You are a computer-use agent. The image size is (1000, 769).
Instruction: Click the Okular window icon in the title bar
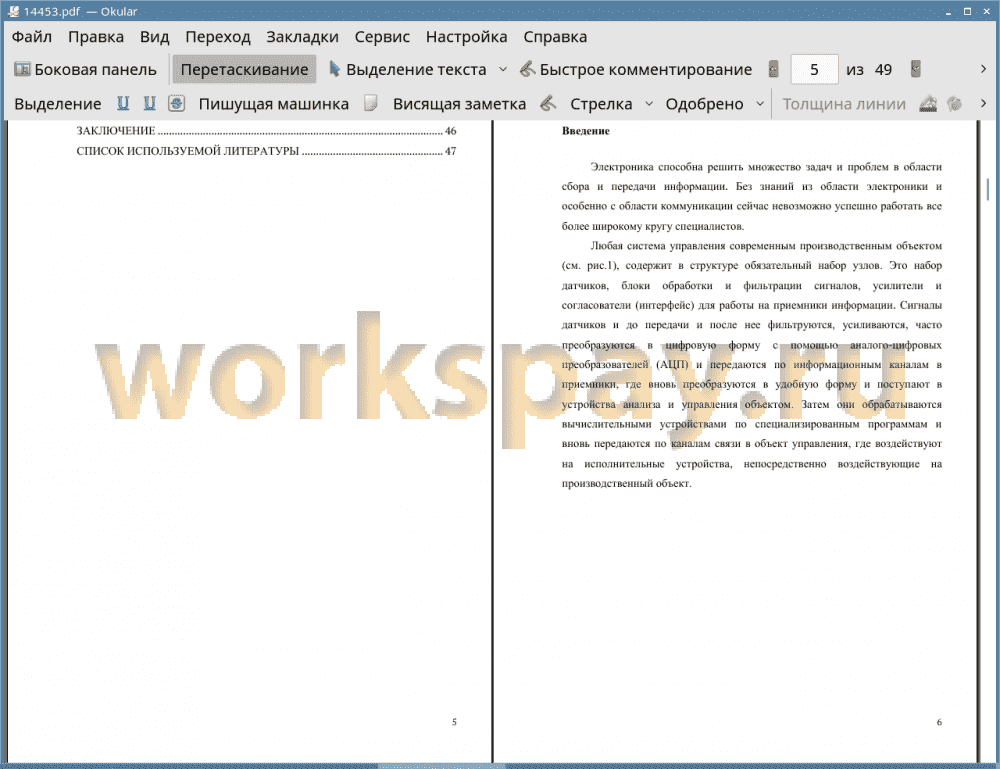pyautogui.click(x=13, y=11)
